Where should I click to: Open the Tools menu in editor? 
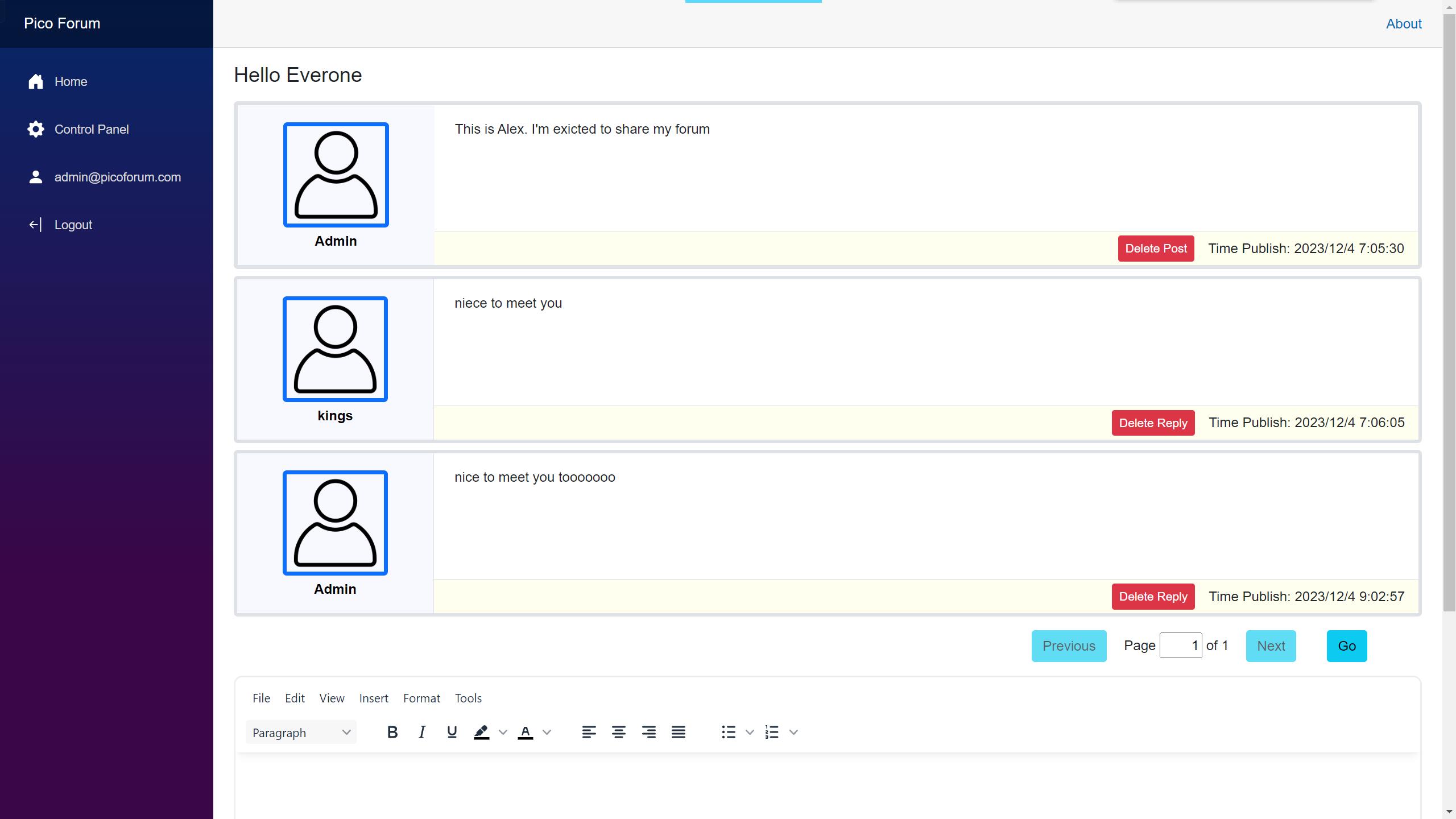coord(468,698)
